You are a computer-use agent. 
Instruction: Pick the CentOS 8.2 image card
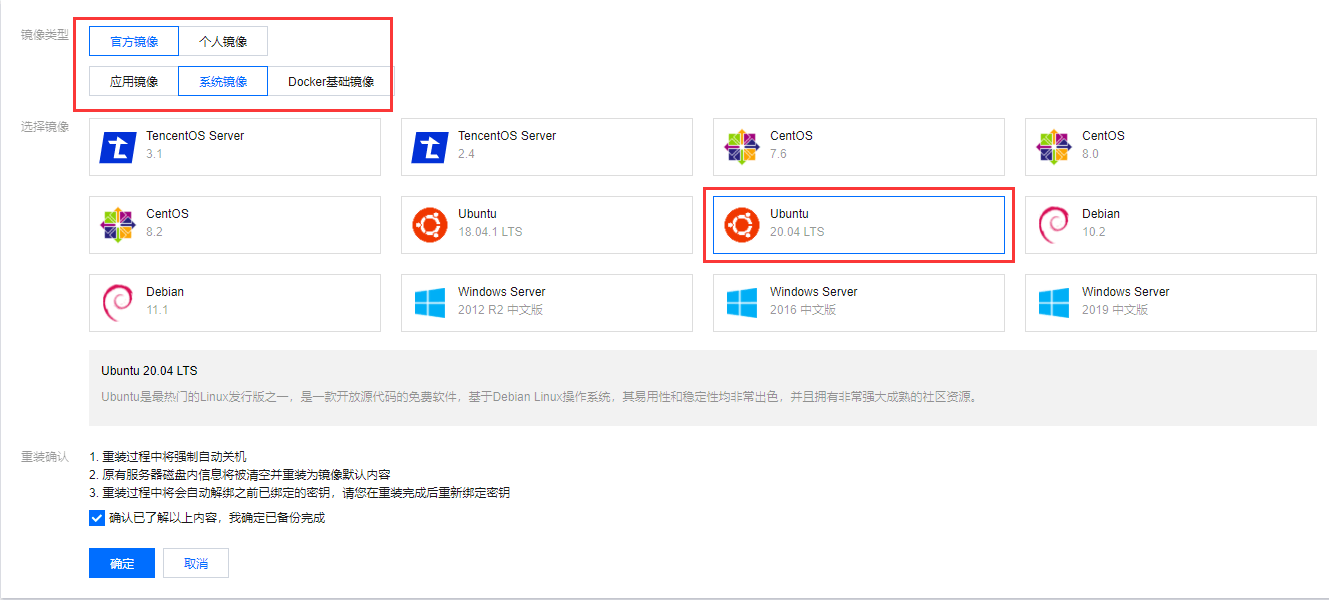pyautogui.click(x=235, y=225)
